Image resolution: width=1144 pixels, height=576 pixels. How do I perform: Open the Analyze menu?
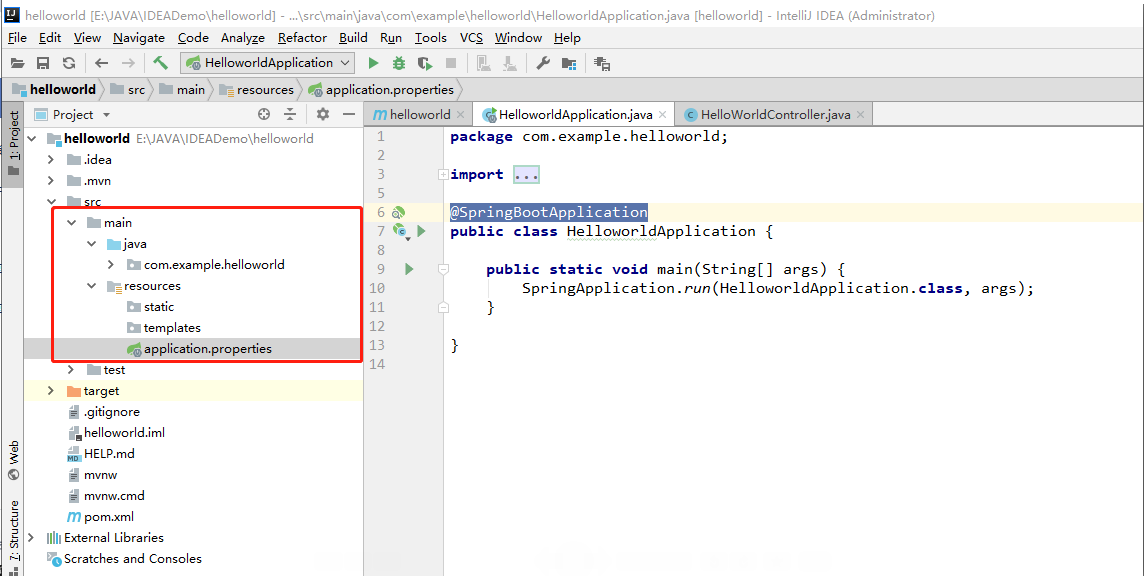click(243, 38)
